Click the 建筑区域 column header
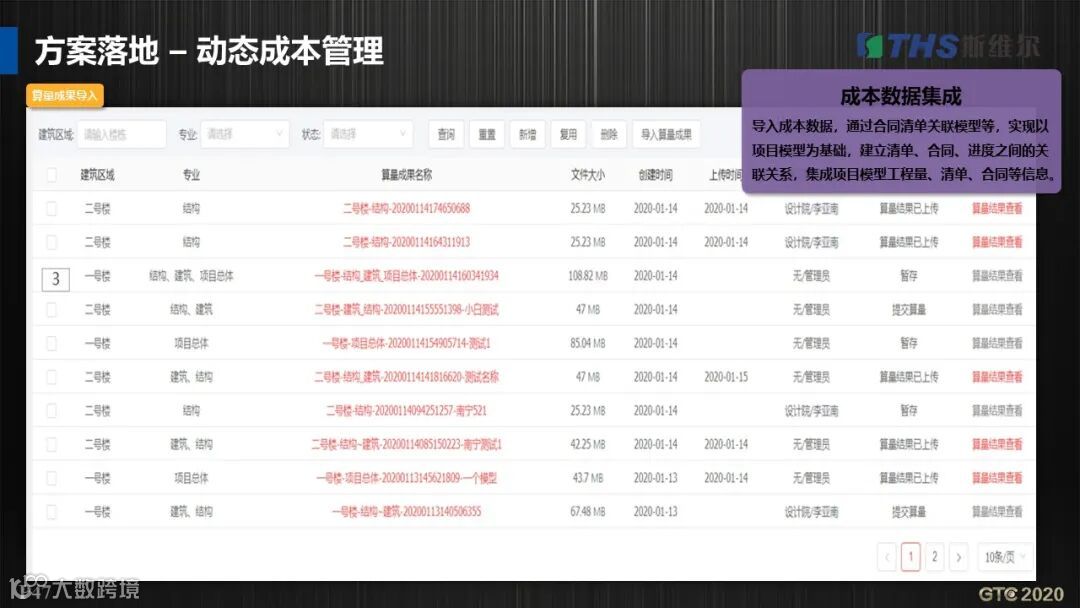 [x=97, y=175]
